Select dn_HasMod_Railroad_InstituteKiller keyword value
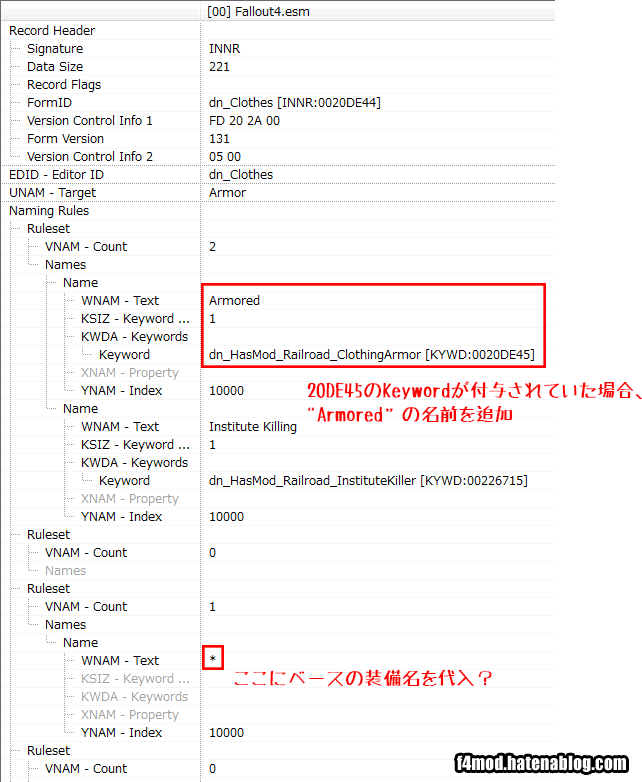Image resolution: width=642 pixels, height=782 pixels. tap(368, 480)
